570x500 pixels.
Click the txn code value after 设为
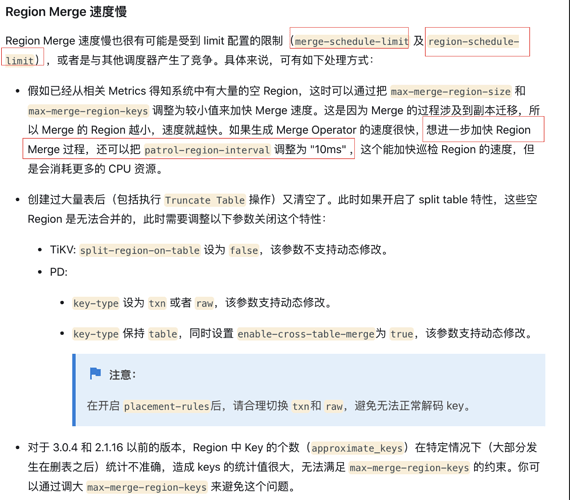coord(157,303)
